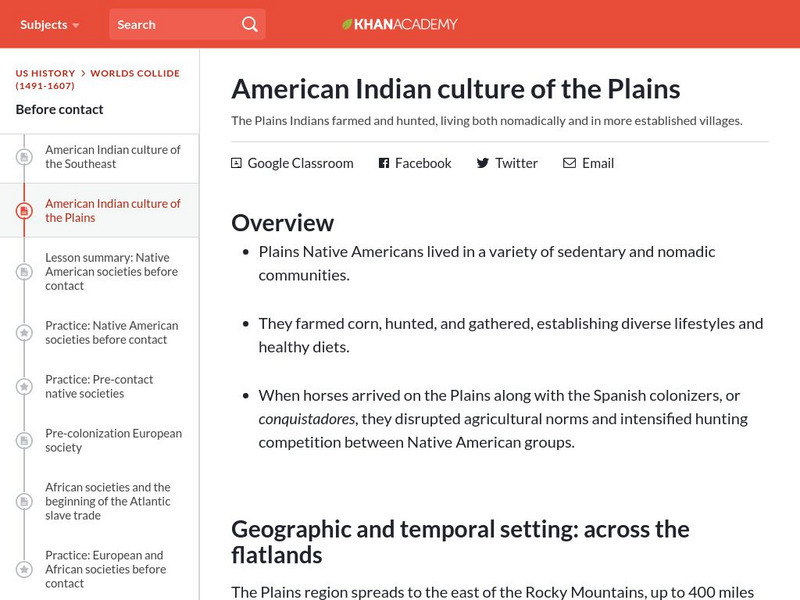Click the Email envelope icon
This screenshot has height=600, width=800.
(569, 163)
